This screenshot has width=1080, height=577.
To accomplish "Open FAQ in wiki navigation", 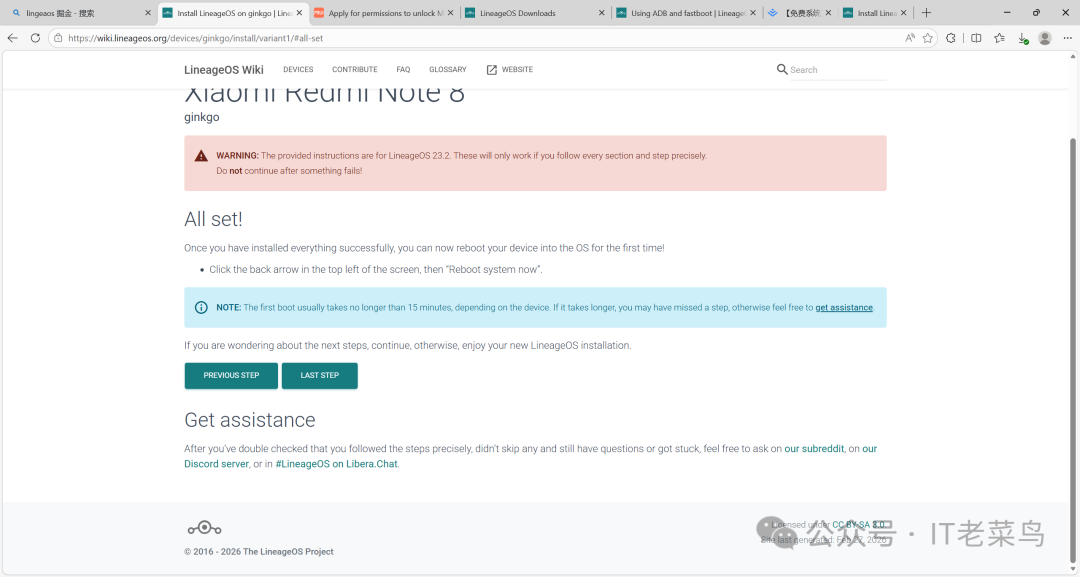I will click(403, 70).
